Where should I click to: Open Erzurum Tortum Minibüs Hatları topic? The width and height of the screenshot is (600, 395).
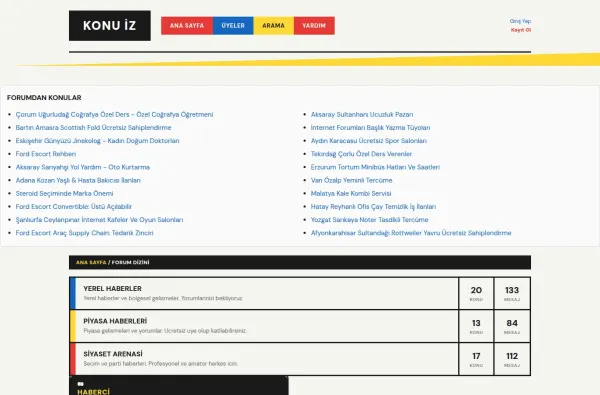pos(375,167)
